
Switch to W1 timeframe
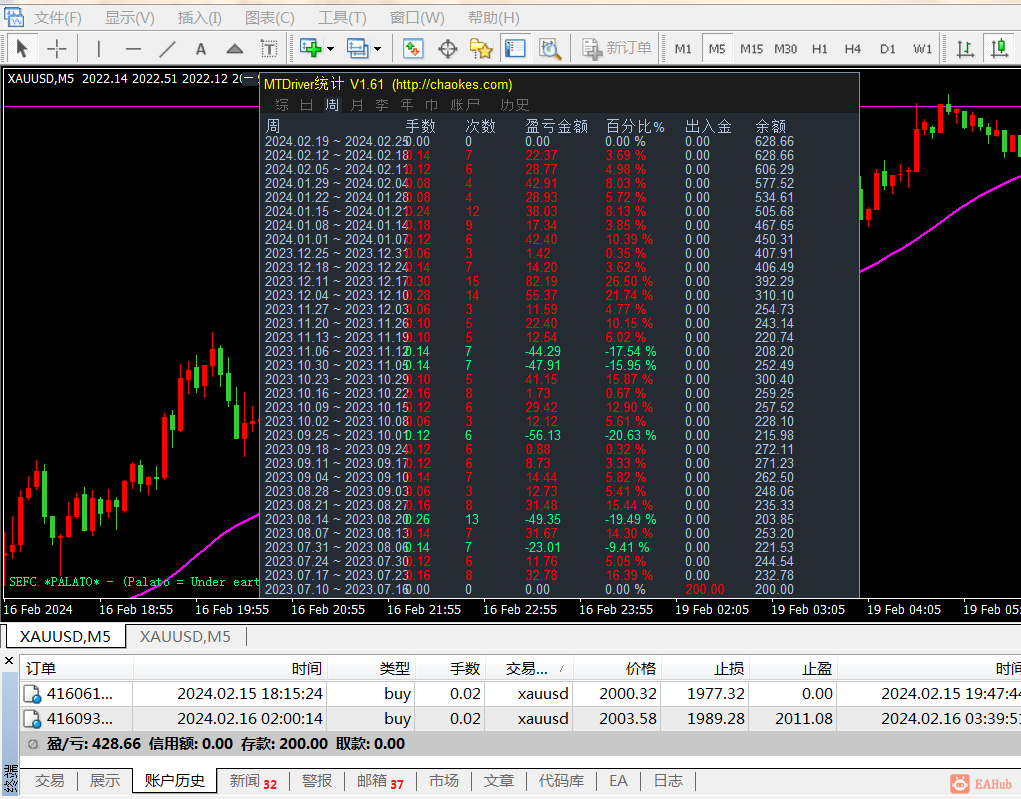point(922,49)
